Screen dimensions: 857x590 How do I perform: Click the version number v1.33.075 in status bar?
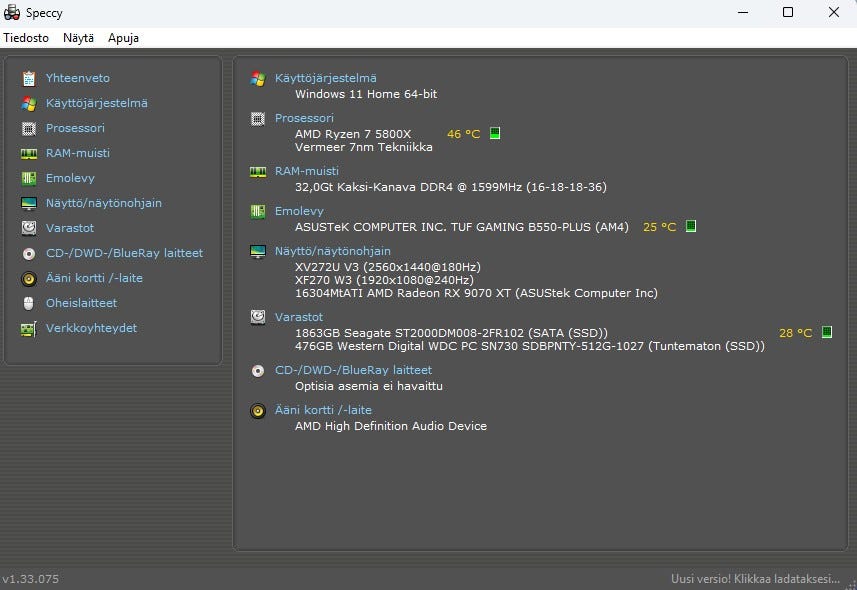coord(31,579)
